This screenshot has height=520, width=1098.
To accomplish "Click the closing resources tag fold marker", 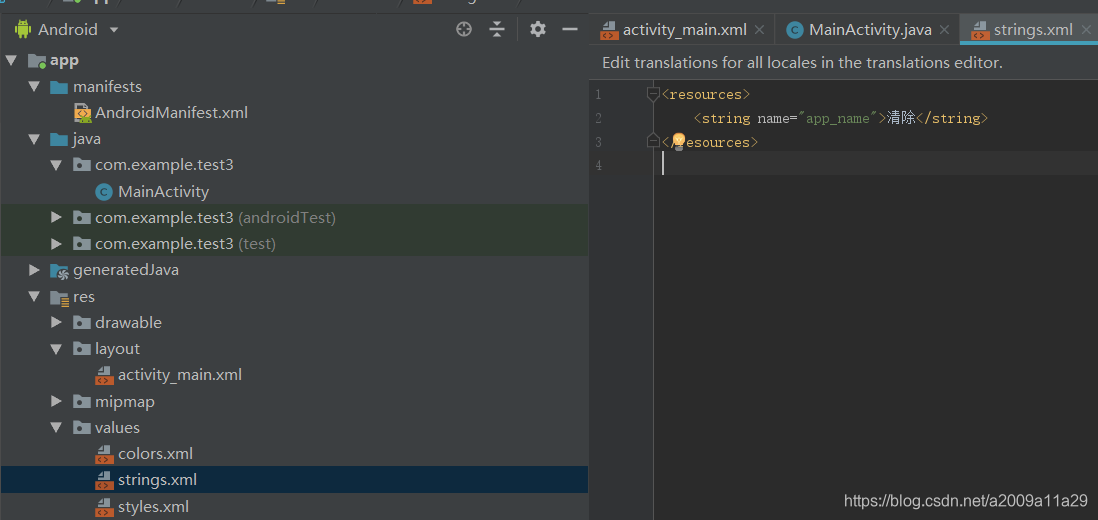I will [x=653, y=141].
